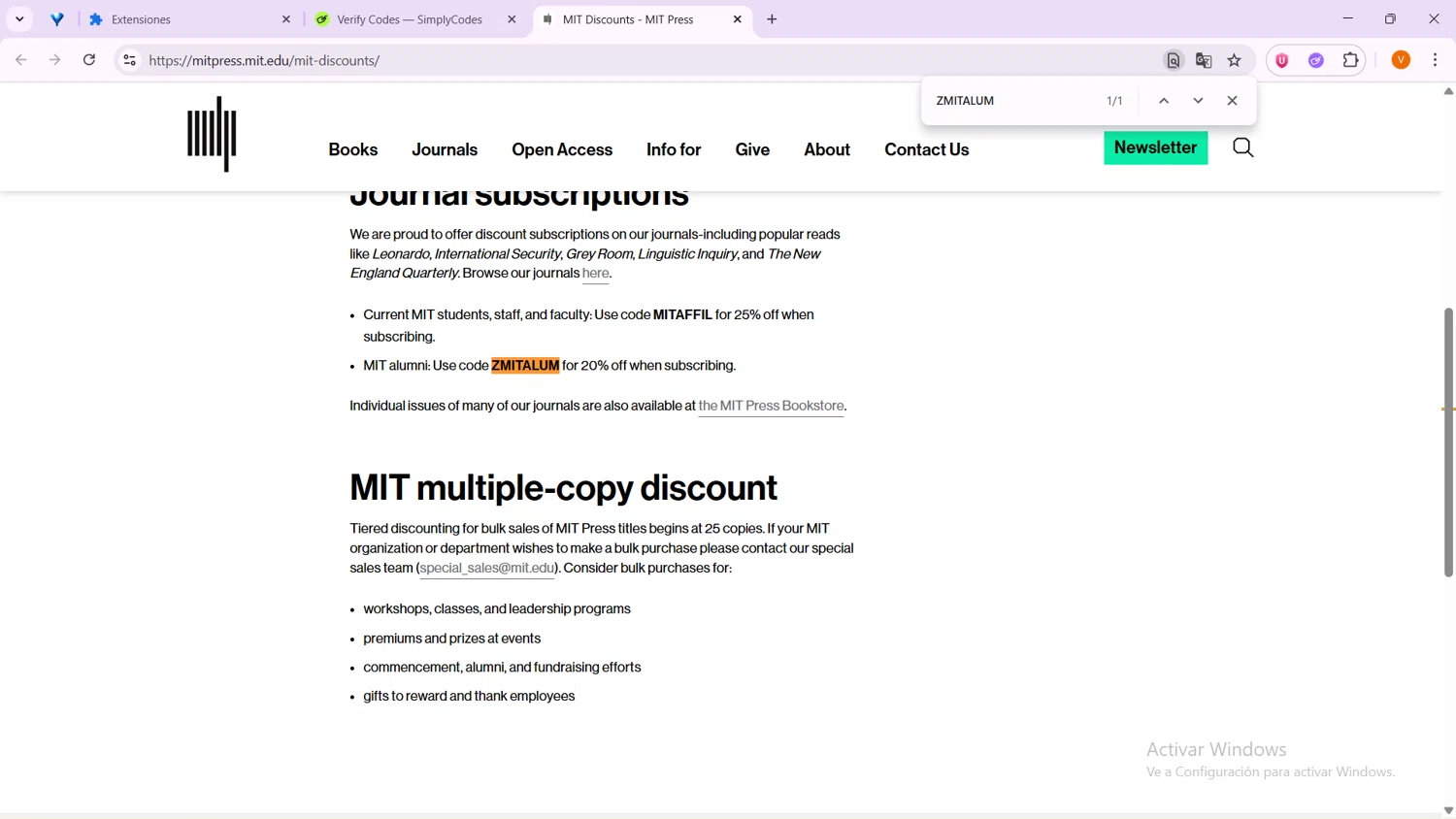Viewport: 1456px width, 819px height.
Task: Open Chrome three-dot menu
Action: pos(1435,60)
